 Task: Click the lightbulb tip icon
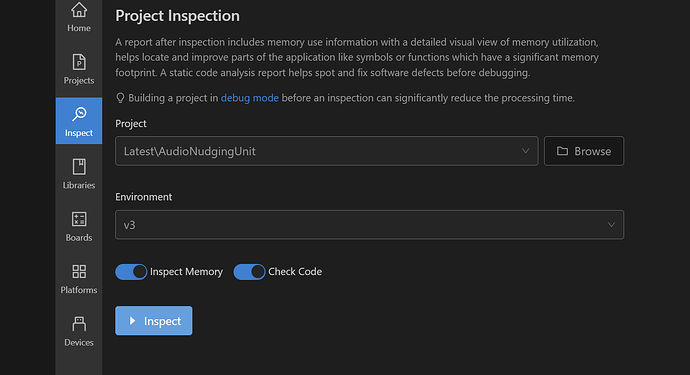(x=120, y=98)
